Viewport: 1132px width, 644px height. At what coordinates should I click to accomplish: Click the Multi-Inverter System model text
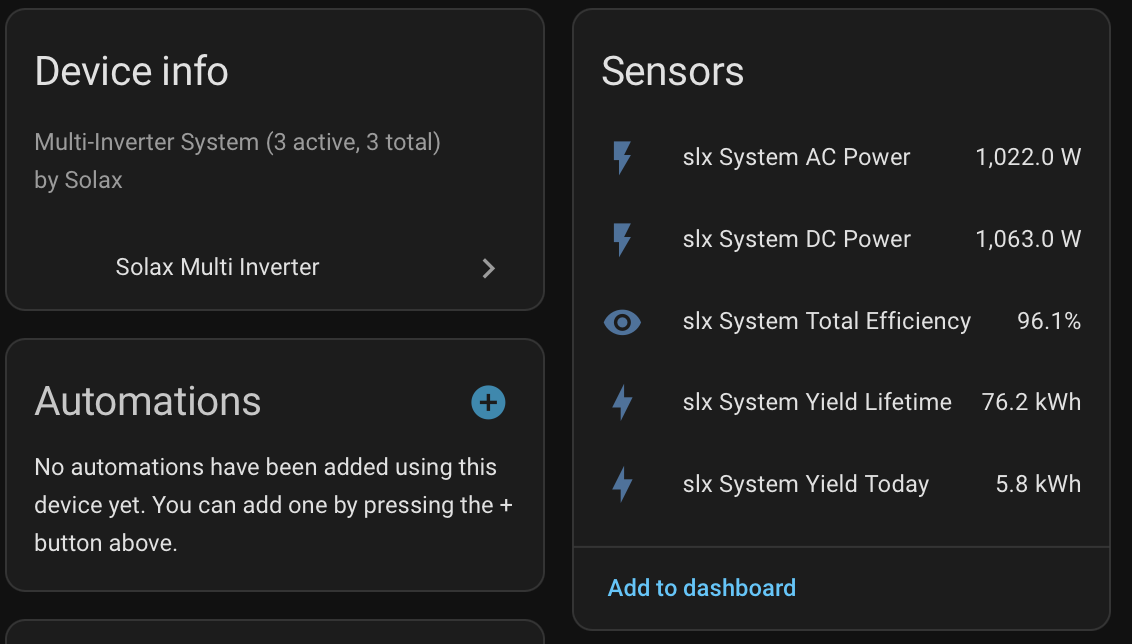pyautogui.click(x=238, y=142)
